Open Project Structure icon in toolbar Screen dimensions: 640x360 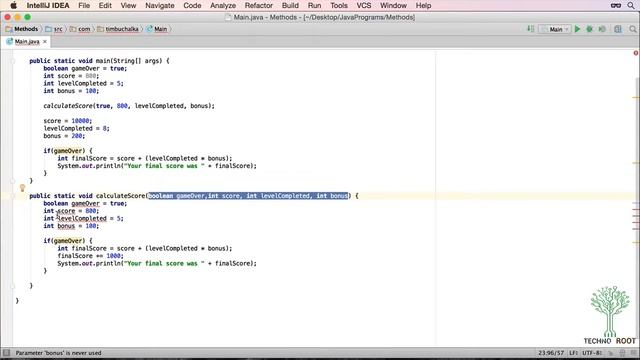[618, 29]
